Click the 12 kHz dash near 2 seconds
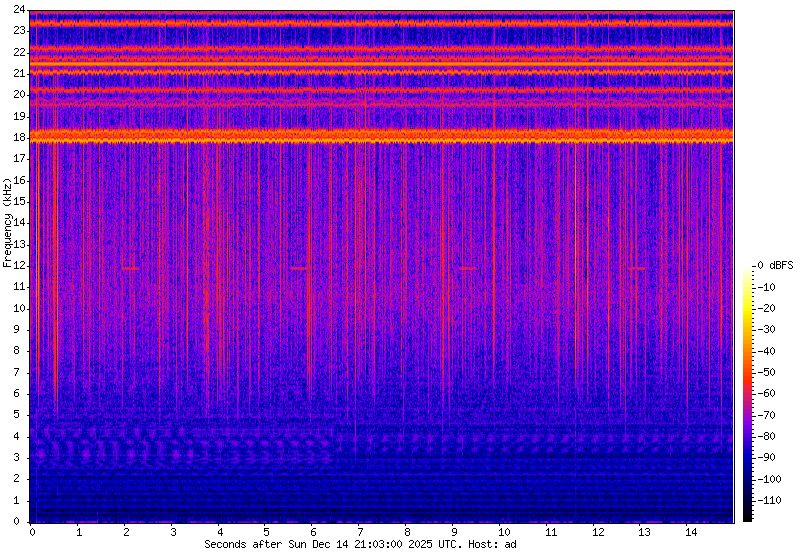The height and width of the screenshot is (552, 800). [x=130, y=267]
